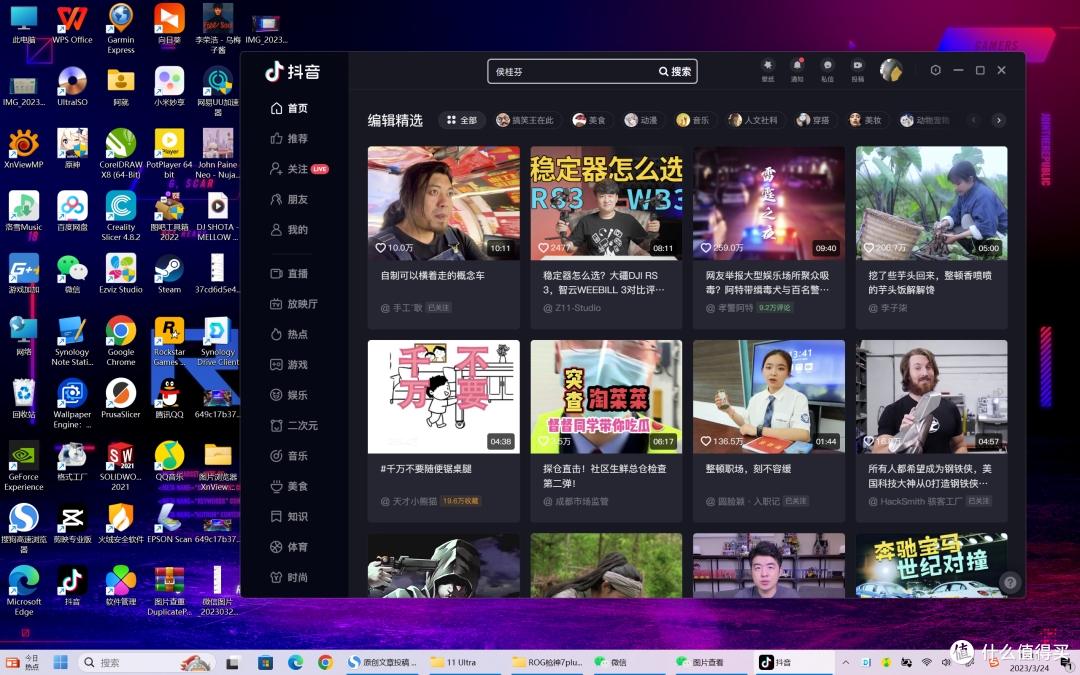Open 时尚 category in sidebar
This screenshot has width=1080, height=675.
click(289, 577)
